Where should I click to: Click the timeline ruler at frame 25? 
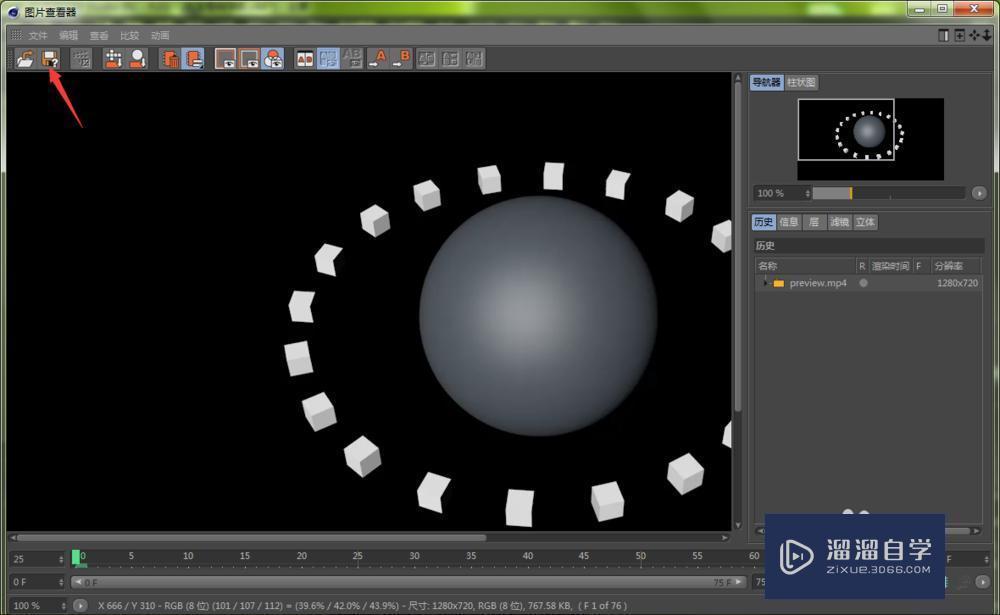[x=358, y=556]
